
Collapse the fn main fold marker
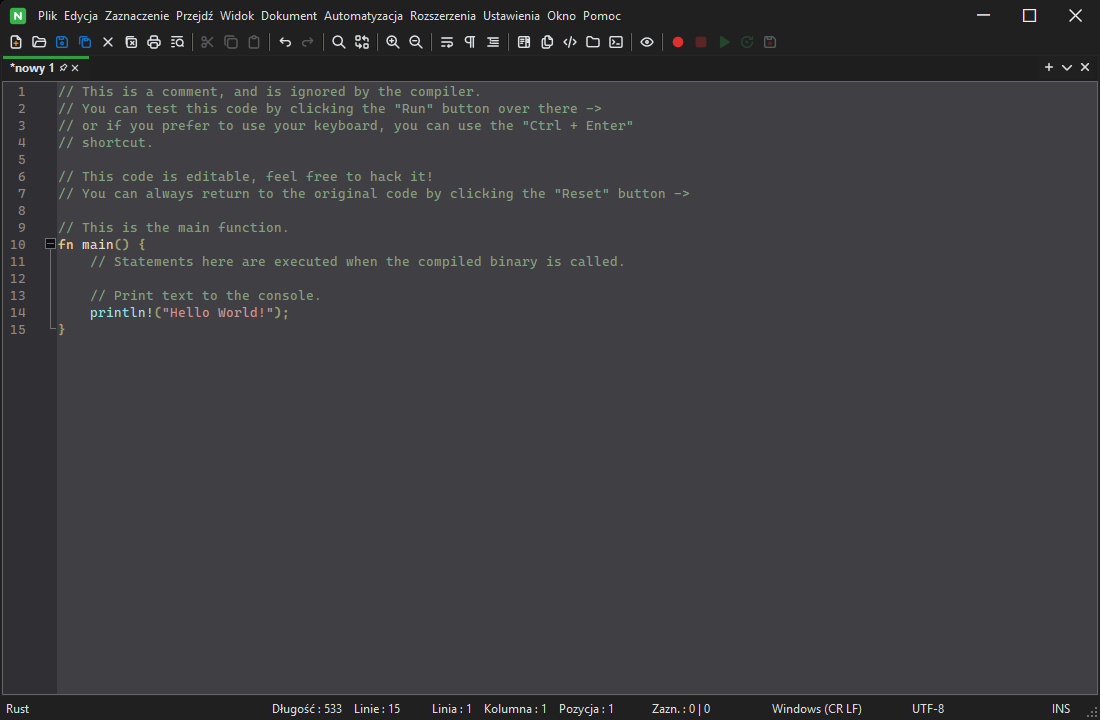pos(50,244)
